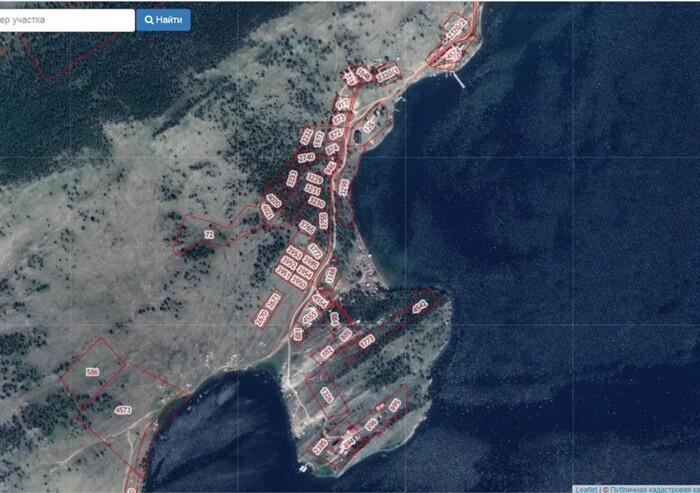Select parcel label 1326 on peninsula
The height and width of the screenshot is (493, 700).
327,395
